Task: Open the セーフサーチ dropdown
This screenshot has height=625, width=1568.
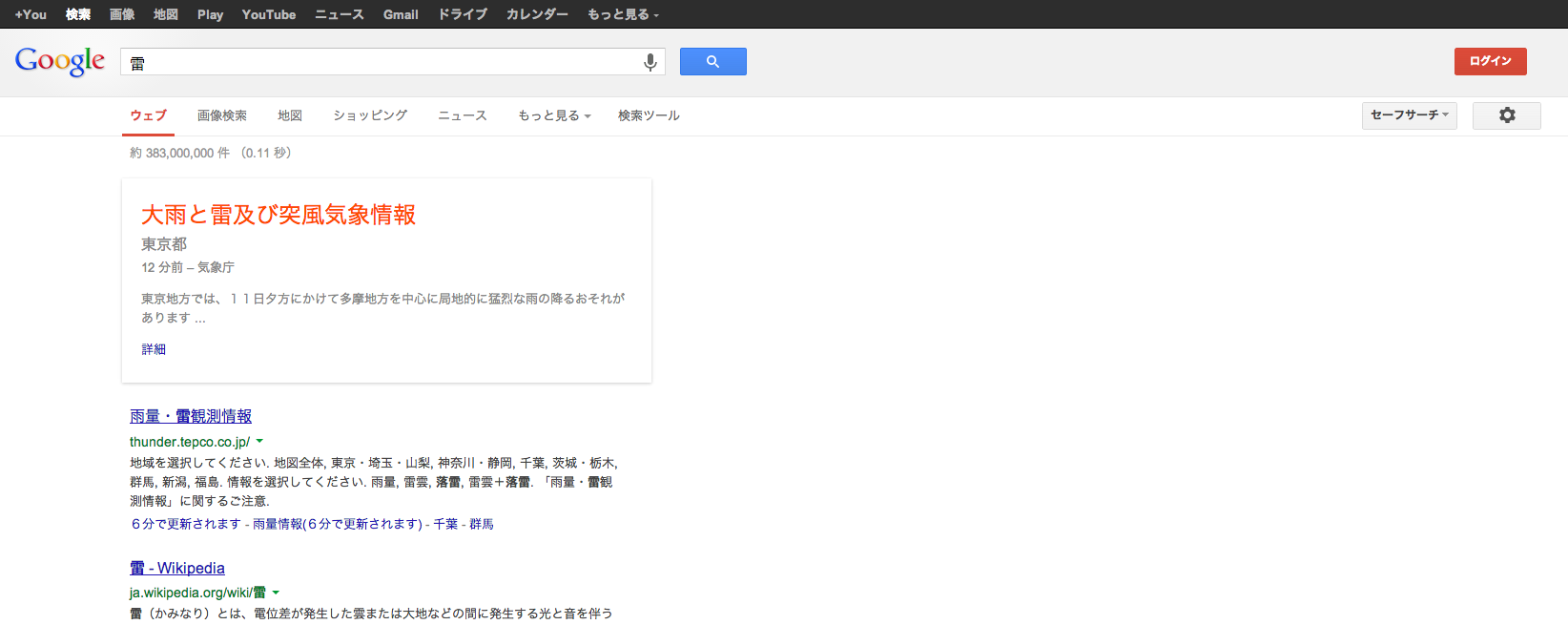Action: click(1409, 115)
